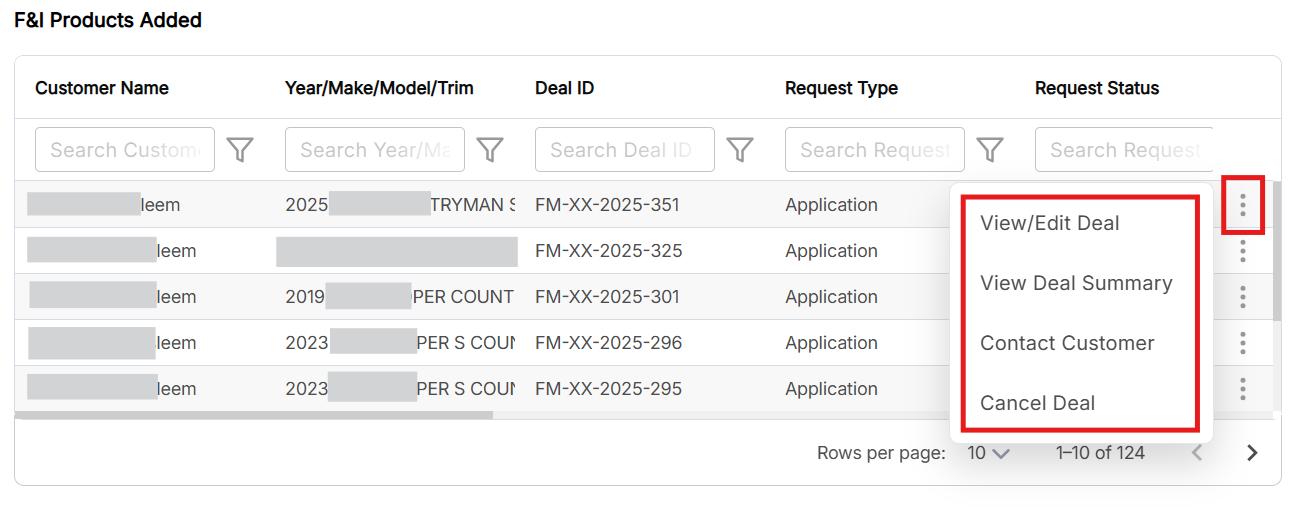Click the Search Deal ID input
The height and width of the screenshot is (507, 1298).
[624, 150]
